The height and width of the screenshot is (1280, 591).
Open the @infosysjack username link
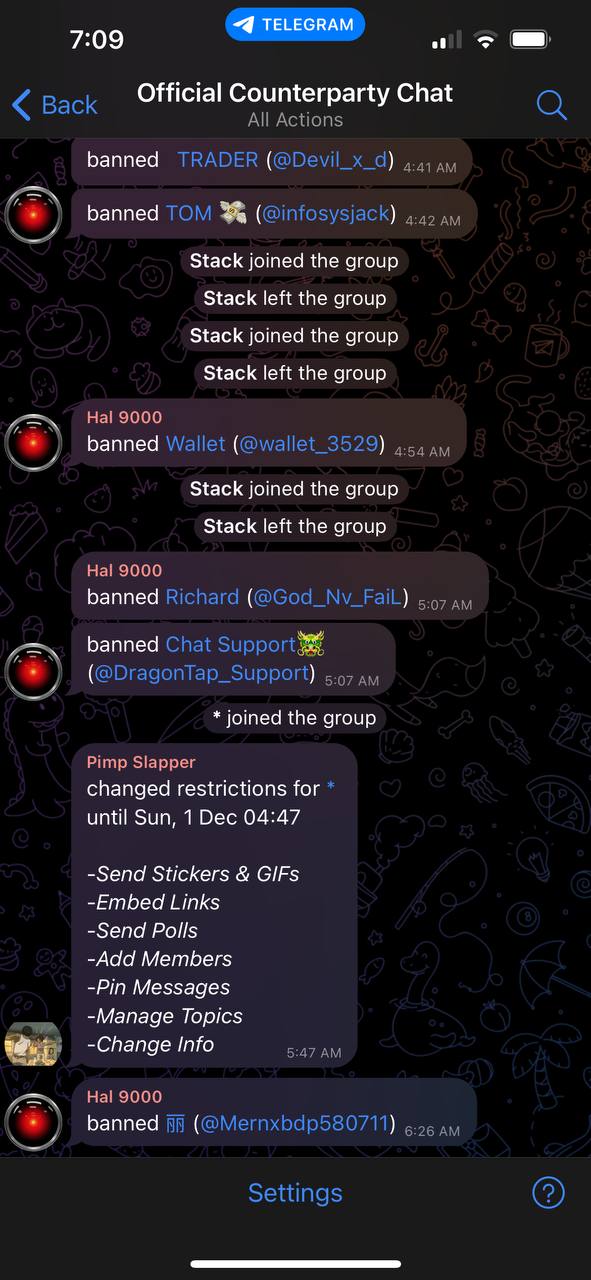tap(326, 213)
